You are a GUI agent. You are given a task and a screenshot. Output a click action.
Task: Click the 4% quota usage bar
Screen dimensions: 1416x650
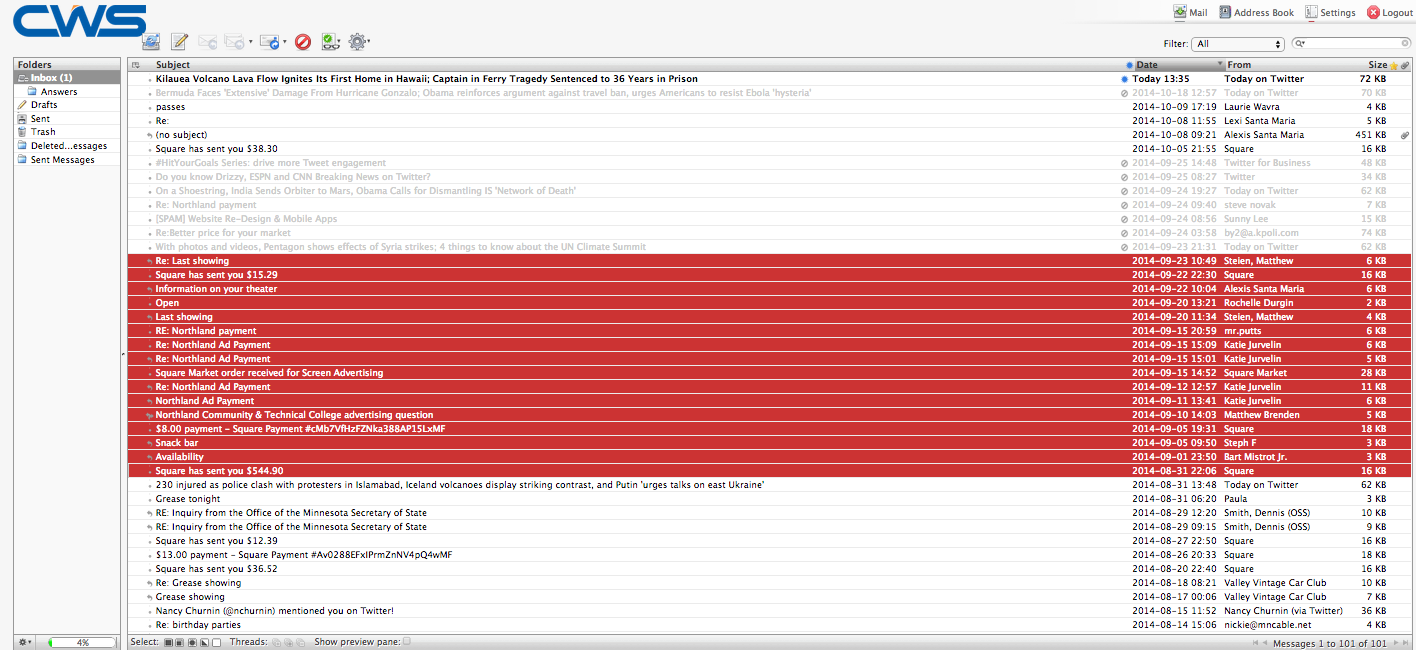click(82, 642)
